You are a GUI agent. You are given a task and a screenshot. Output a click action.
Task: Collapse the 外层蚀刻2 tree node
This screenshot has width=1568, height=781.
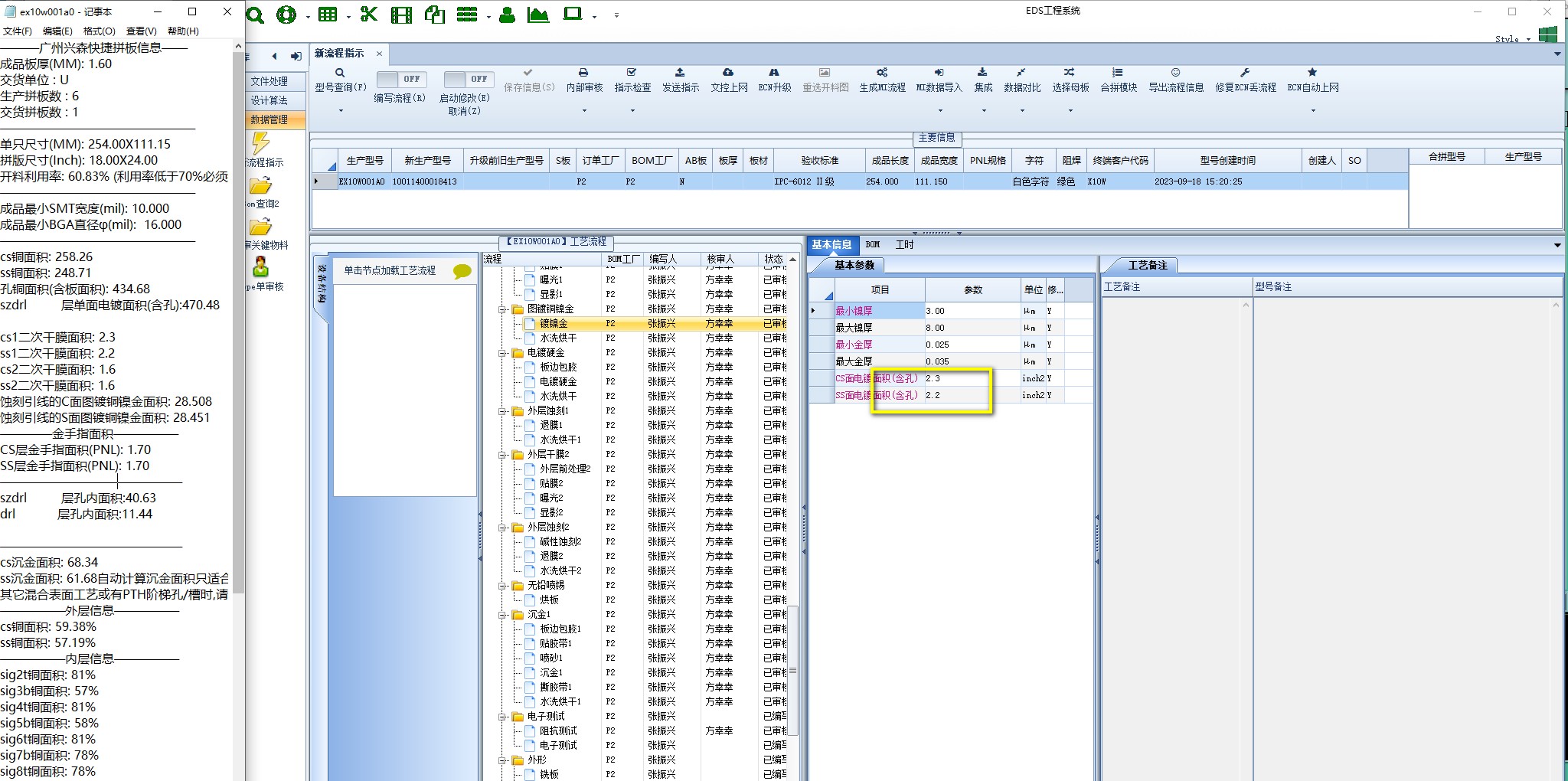pyautogui.click(x=503, y=528)
